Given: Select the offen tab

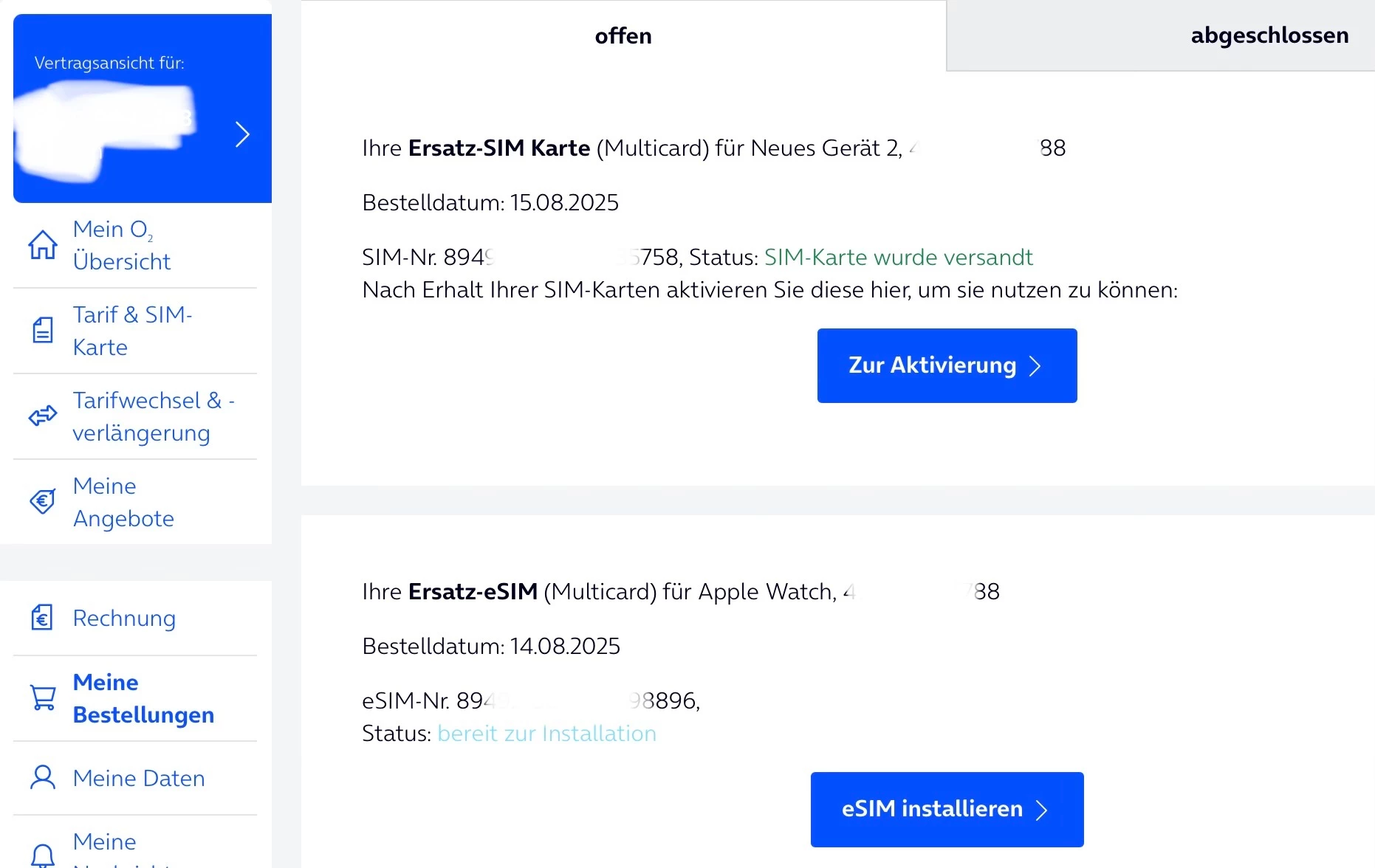Looking at the screenshot, I should tap(623, 35).
